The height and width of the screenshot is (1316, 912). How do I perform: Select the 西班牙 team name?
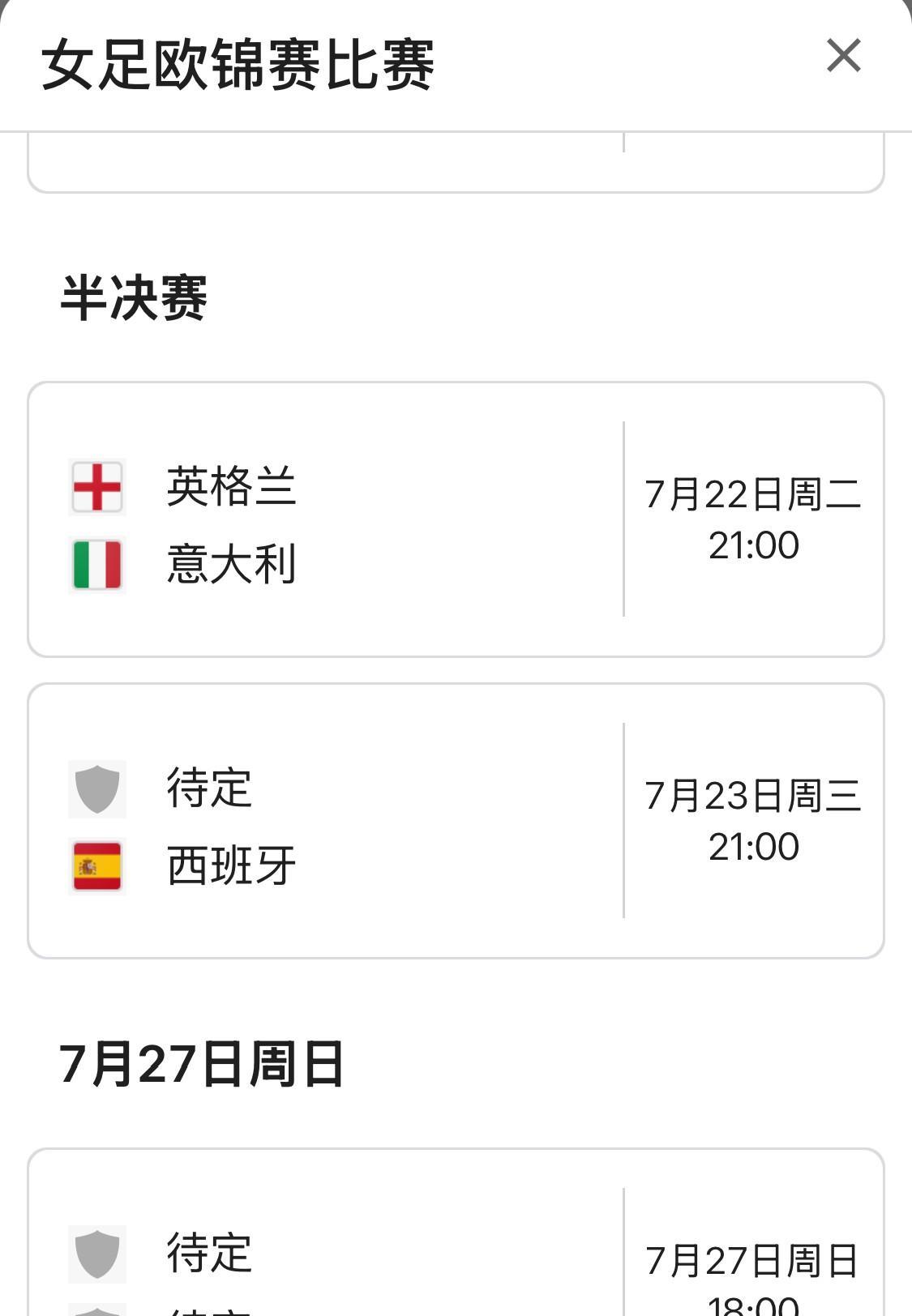click(231, 866)
